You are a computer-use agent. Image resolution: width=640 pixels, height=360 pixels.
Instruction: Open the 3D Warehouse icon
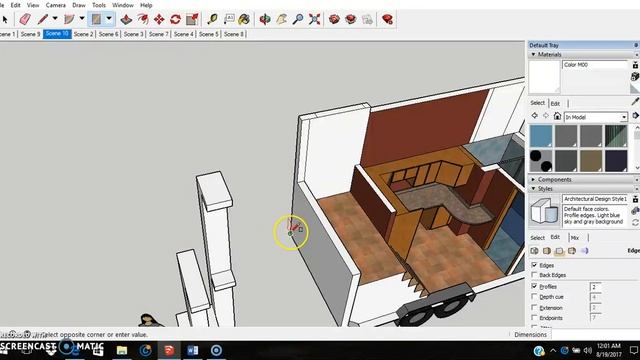(334, 19)
